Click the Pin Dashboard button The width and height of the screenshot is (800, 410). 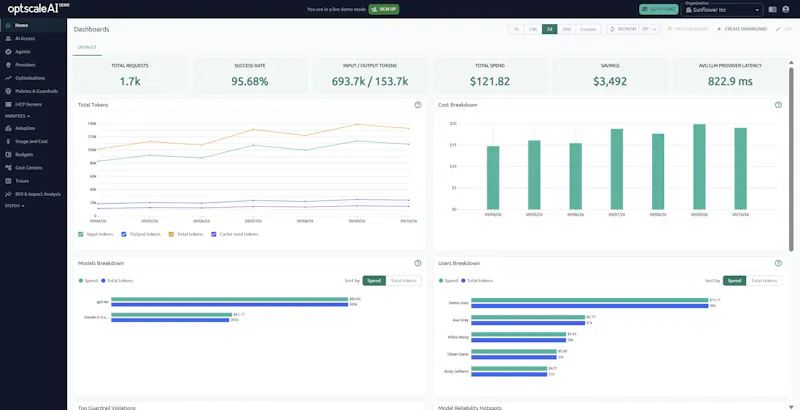688,29
